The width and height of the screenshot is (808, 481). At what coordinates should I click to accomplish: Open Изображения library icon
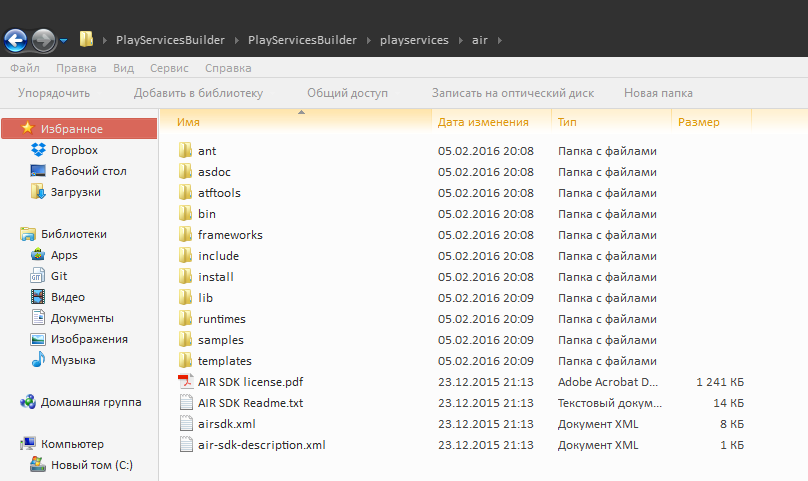coord(38,339)
